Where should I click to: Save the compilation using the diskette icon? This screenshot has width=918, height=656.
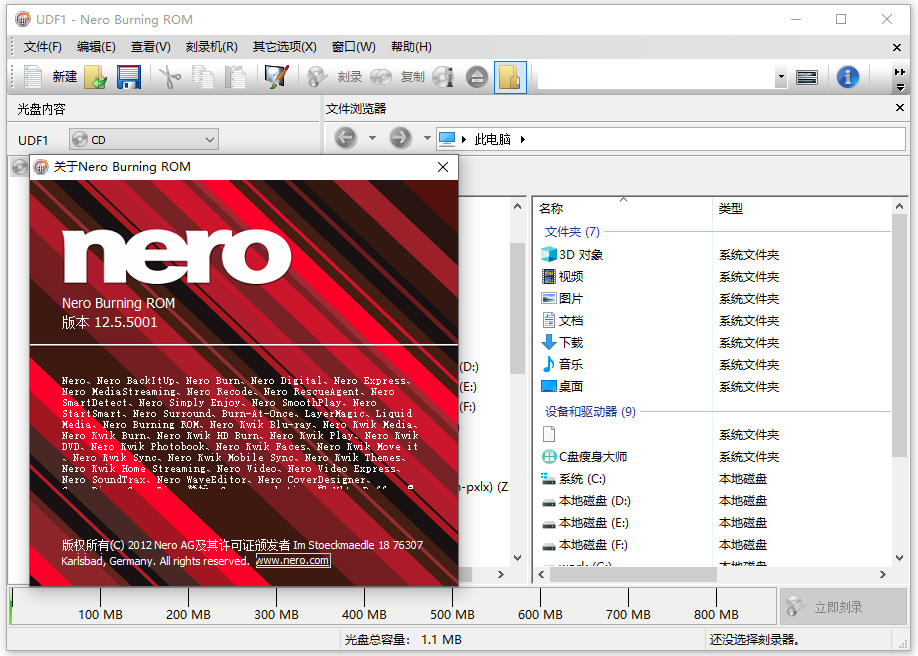point(128,78)
